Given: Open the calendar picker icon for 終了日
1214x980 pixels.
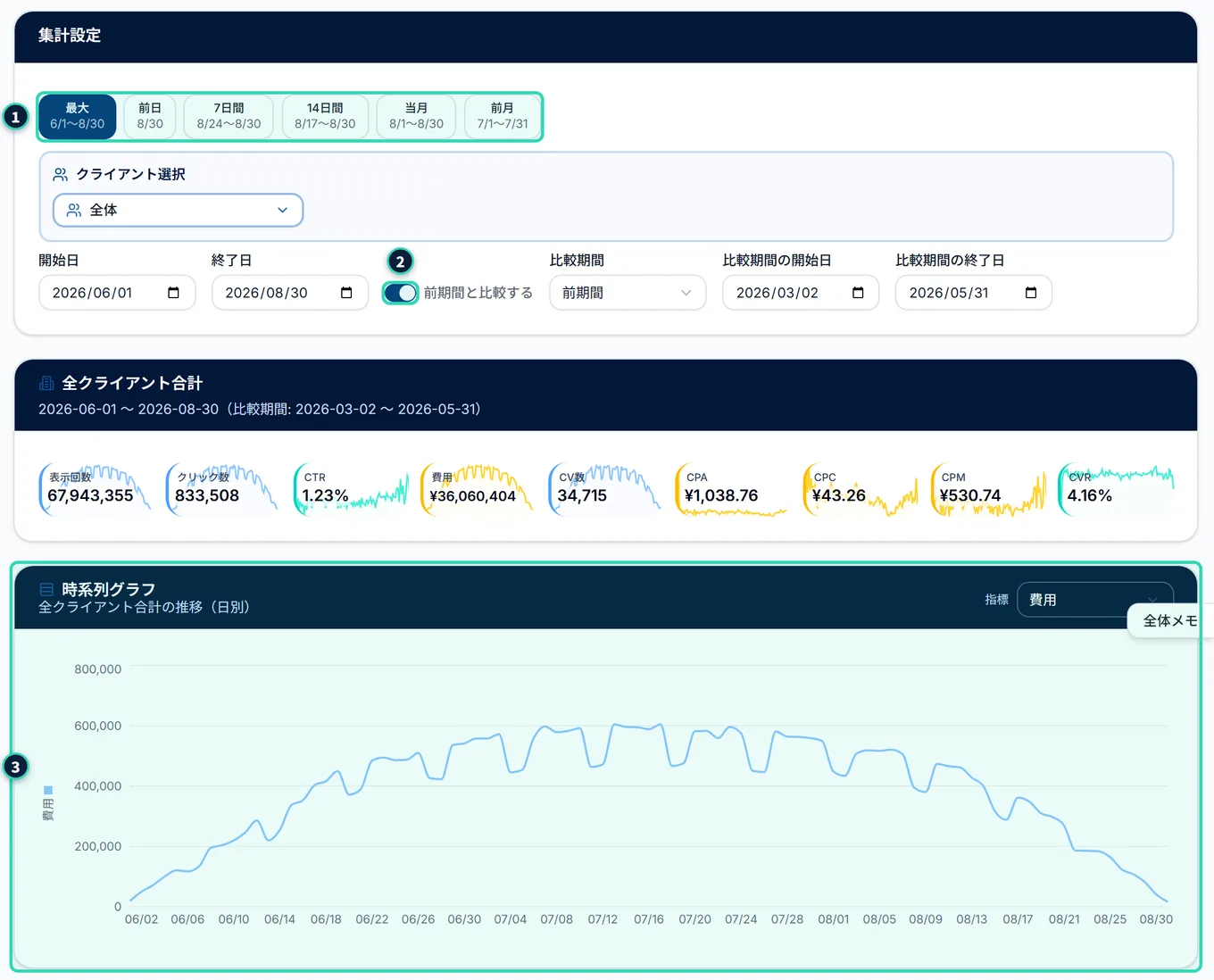Looking at the screenshot, I should 346,293.
